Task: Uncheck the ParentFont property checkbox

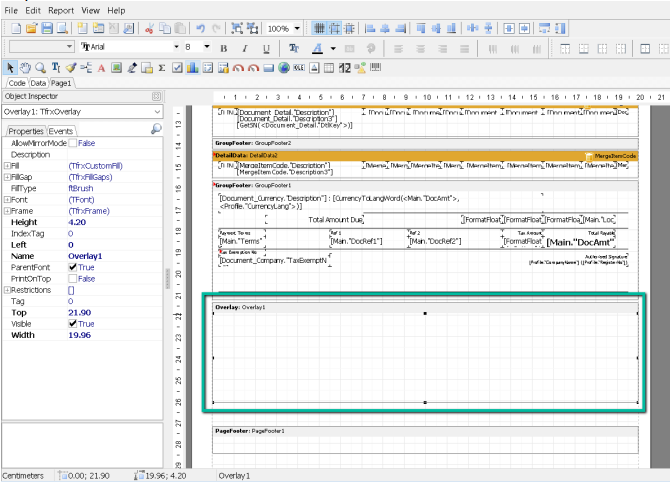Action: [71, 267]
